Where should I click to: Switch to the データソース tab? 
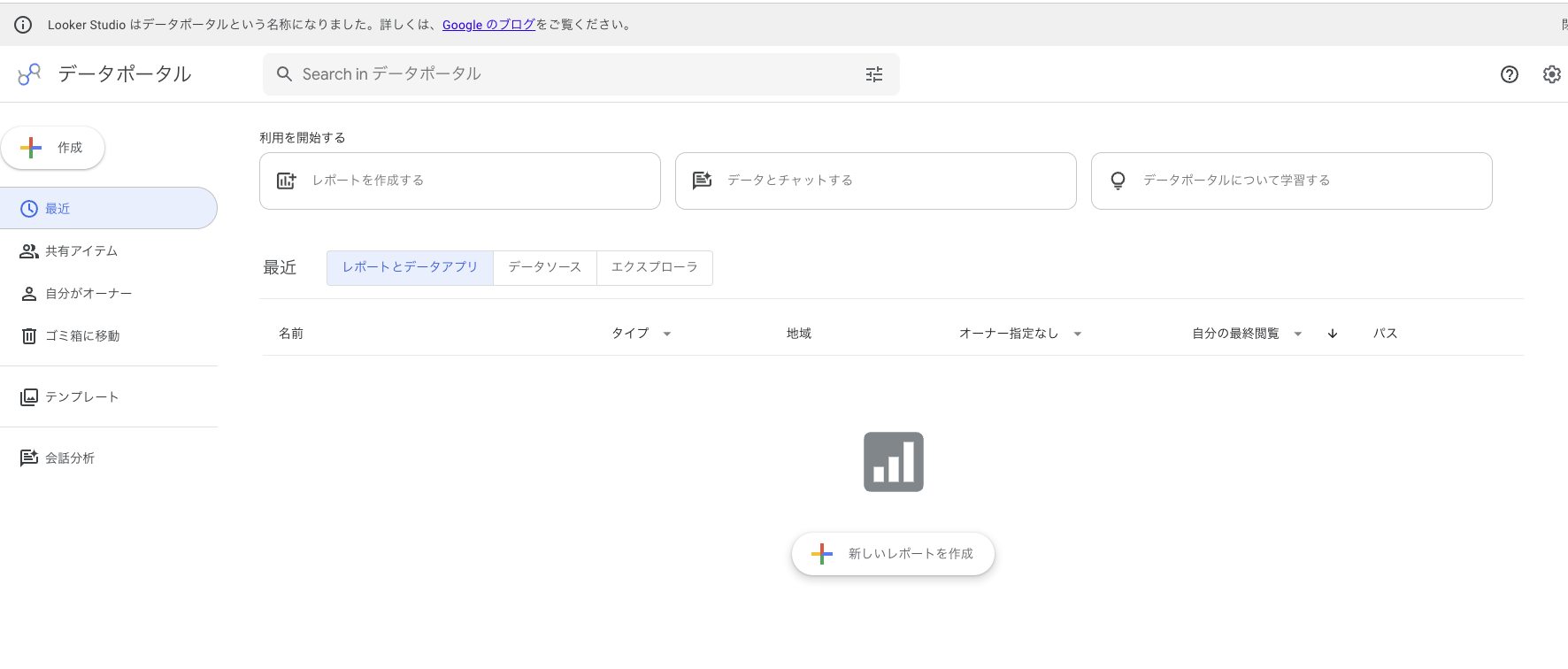tap(545, 267)
